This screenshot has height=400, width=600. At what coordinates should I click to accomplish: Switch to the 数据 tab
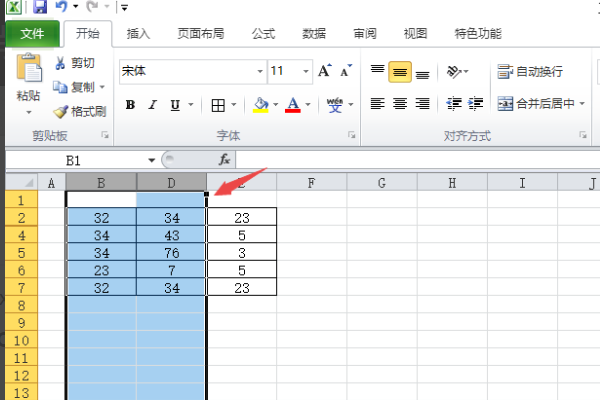pos(314,34)
